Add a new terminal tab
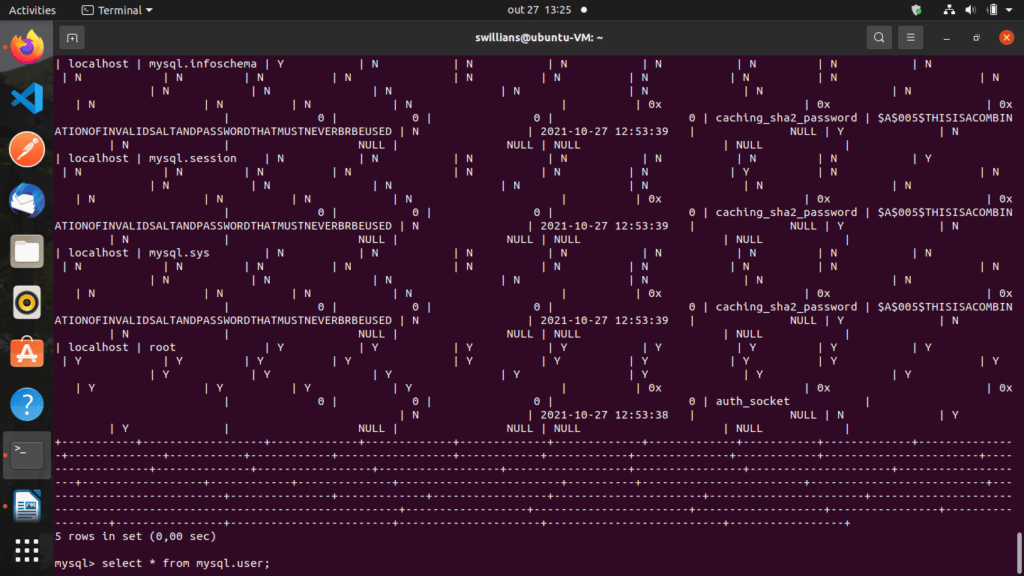This screenshot has height=576, width=1024. click(71, 38)
